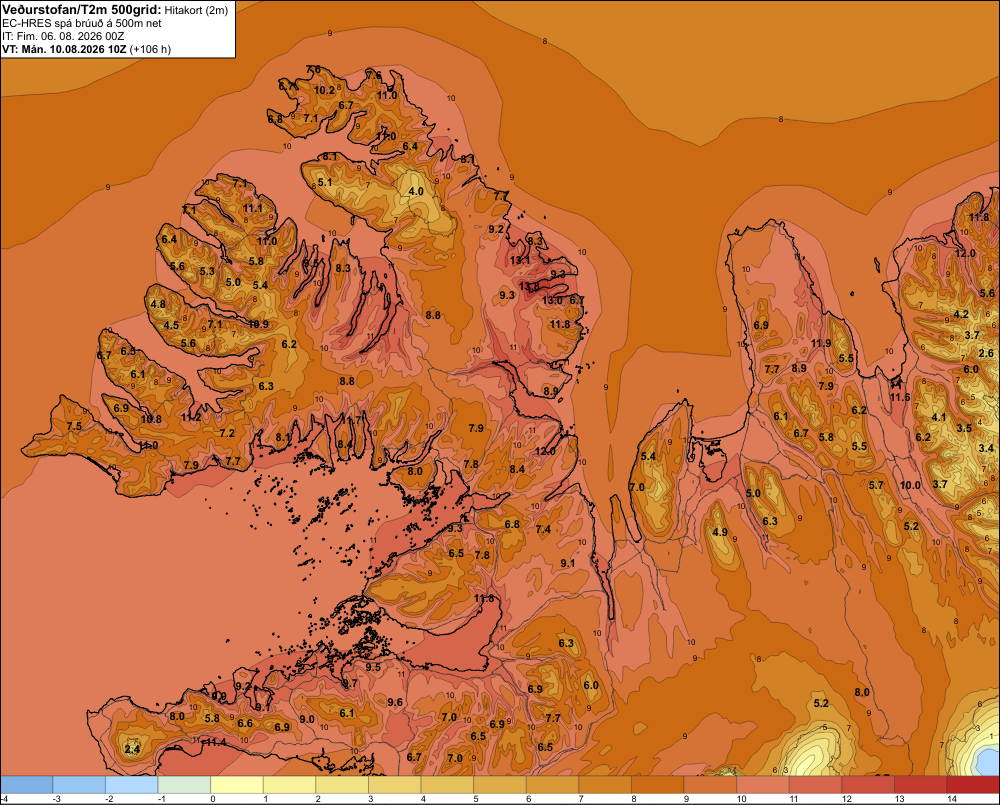Choose the orange 8 to 9 legend swatch
Viewport: 1000px width, 805px height.
[x=658, y=785]
